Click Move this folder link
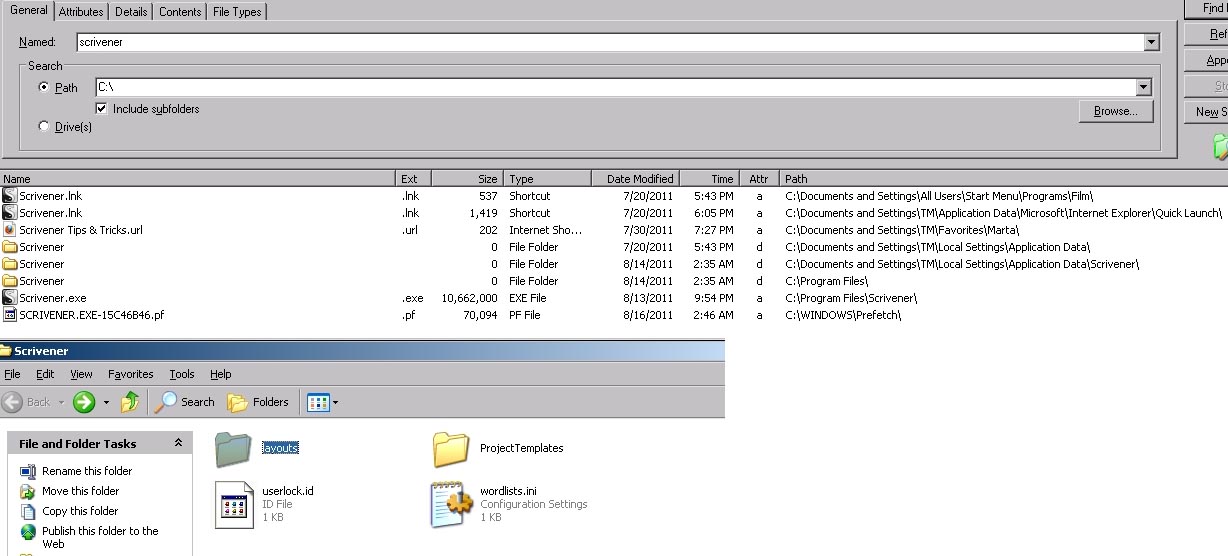1228x556 pixels. (81, 491)
